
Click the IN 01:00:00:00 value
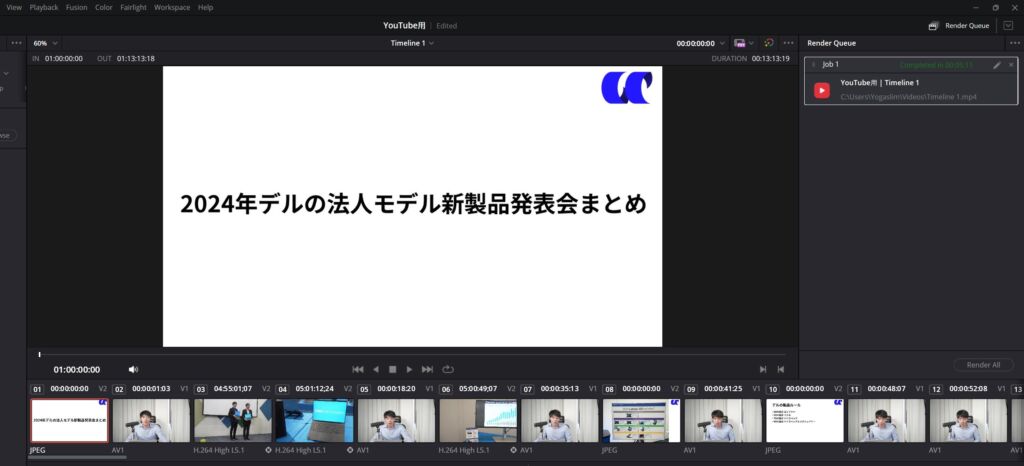click(63, 58)
